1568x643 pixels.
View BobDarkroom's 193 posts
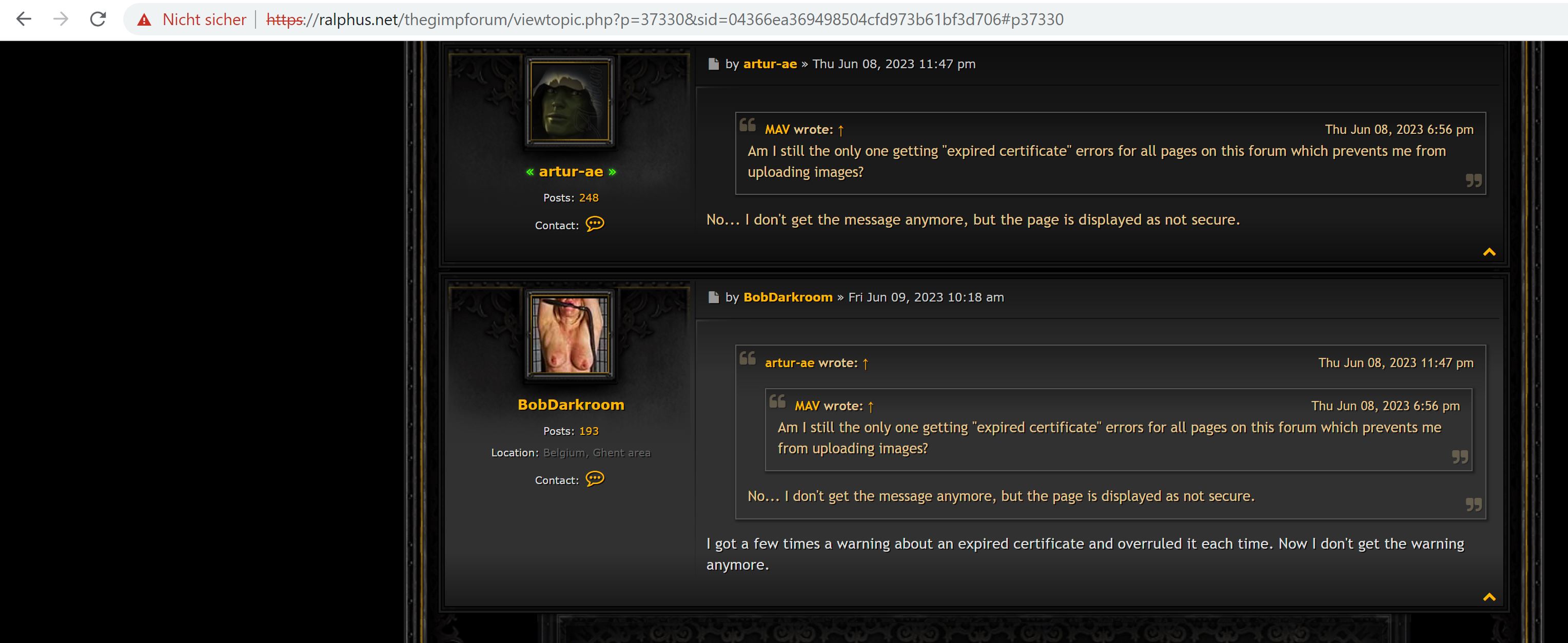pos(588,431)
